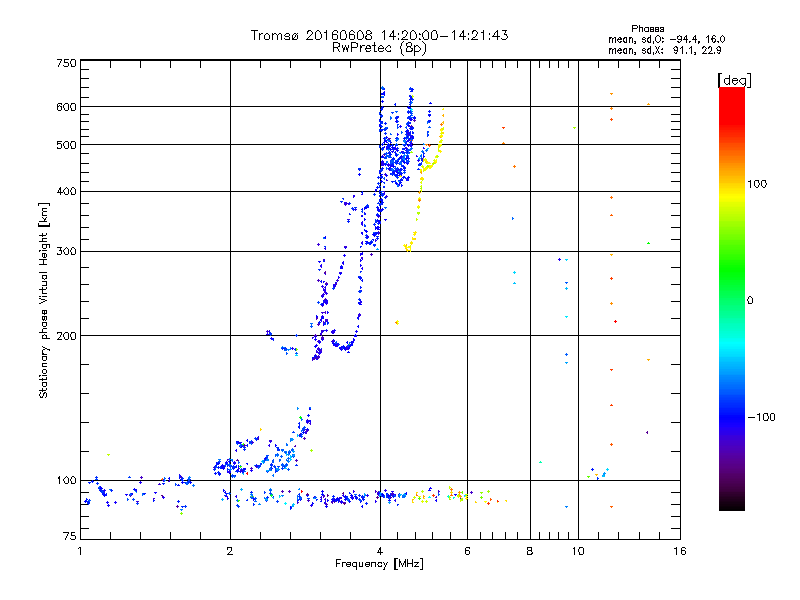Screen dimensions: 800x600
Task: Click the y-axis tick label "300"
Action: pyautogui.click(x=67, y=252)
